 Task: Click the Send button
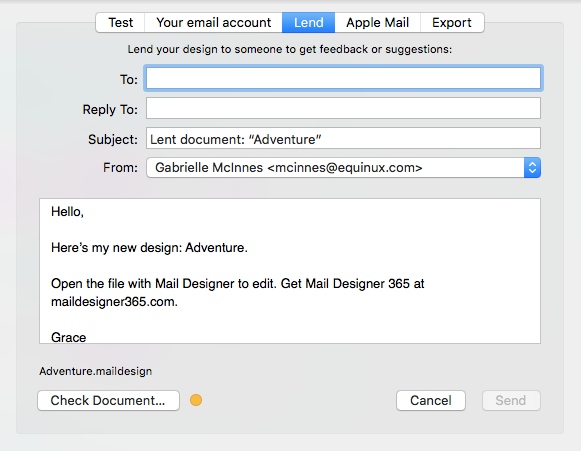tap(511, 400)
